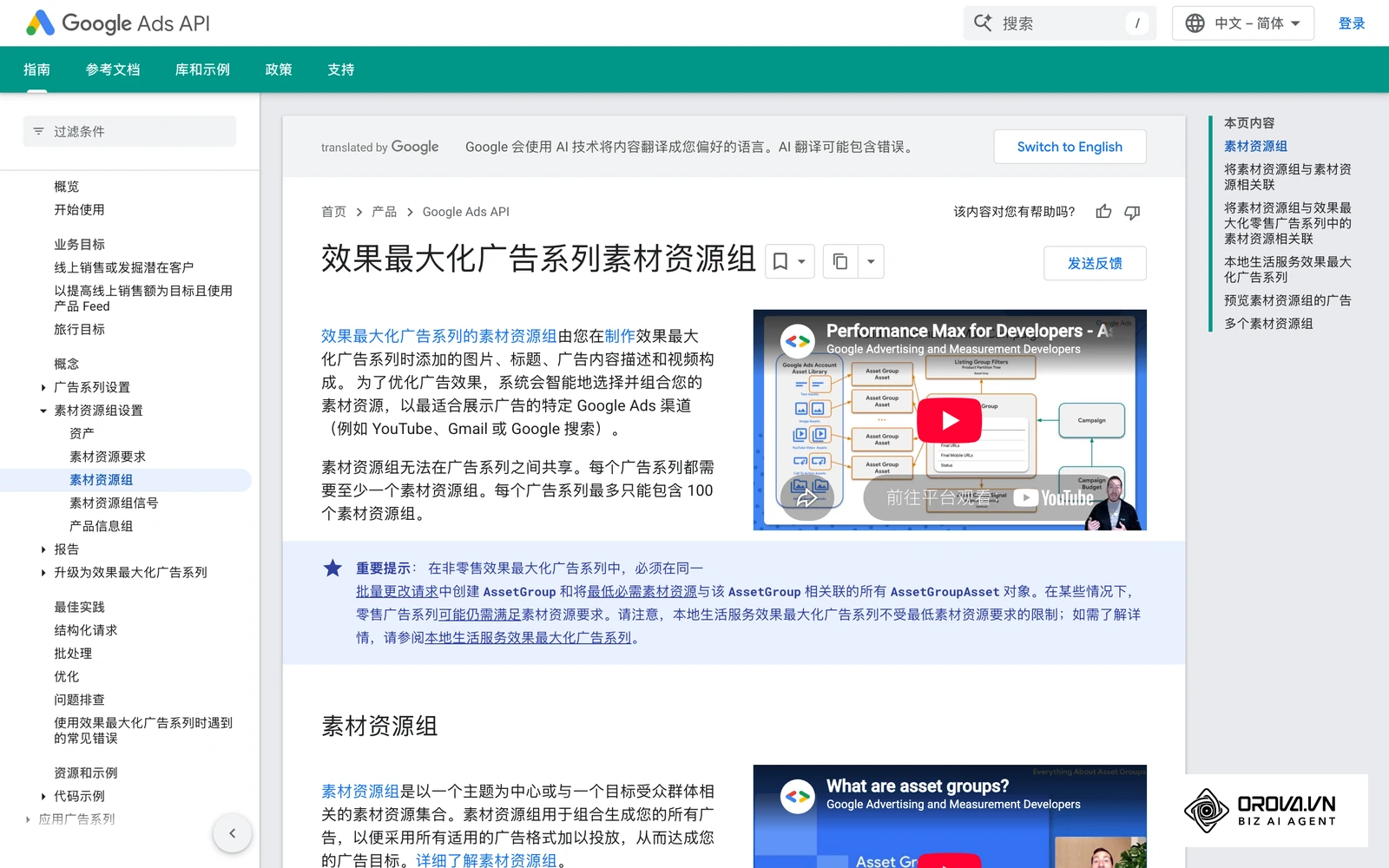Go to 首页 breadcrumb
Image resolution: width=1389 pixels, height=868 pixels.
pyautogui.click(x=333, y=212)
